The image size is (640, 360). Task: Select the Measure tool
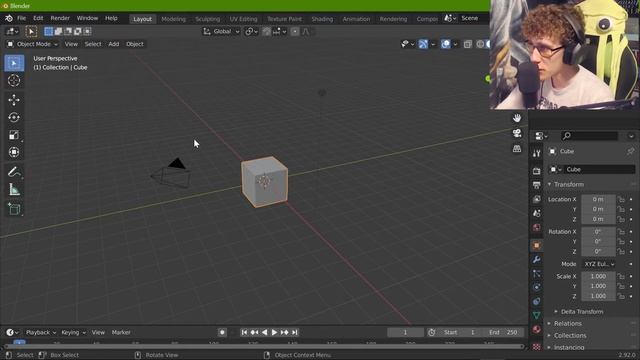[14, 189]
